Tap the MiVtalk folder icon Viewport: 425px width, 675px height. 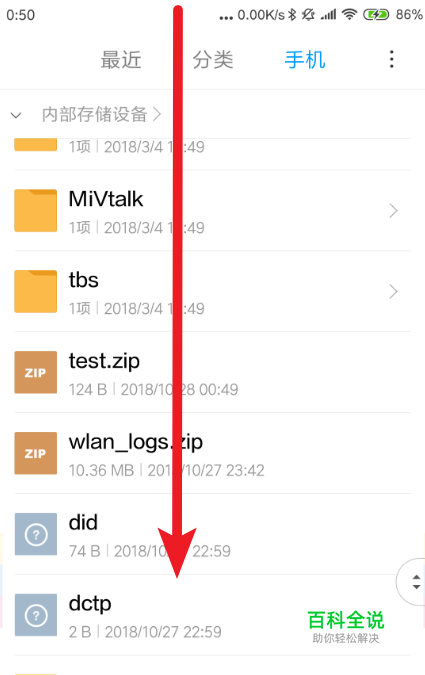click(36, 211)
